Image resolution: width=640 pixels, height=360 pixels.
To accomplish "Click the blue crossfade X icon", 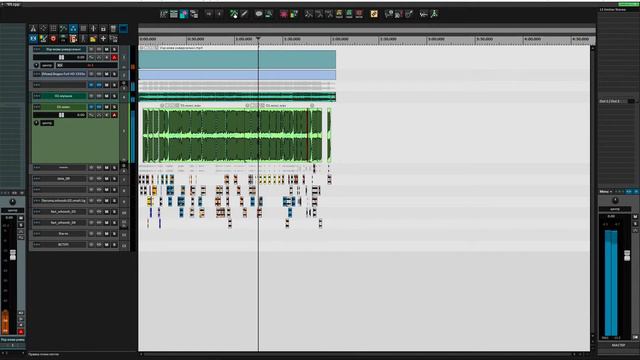I will point(33,38).
